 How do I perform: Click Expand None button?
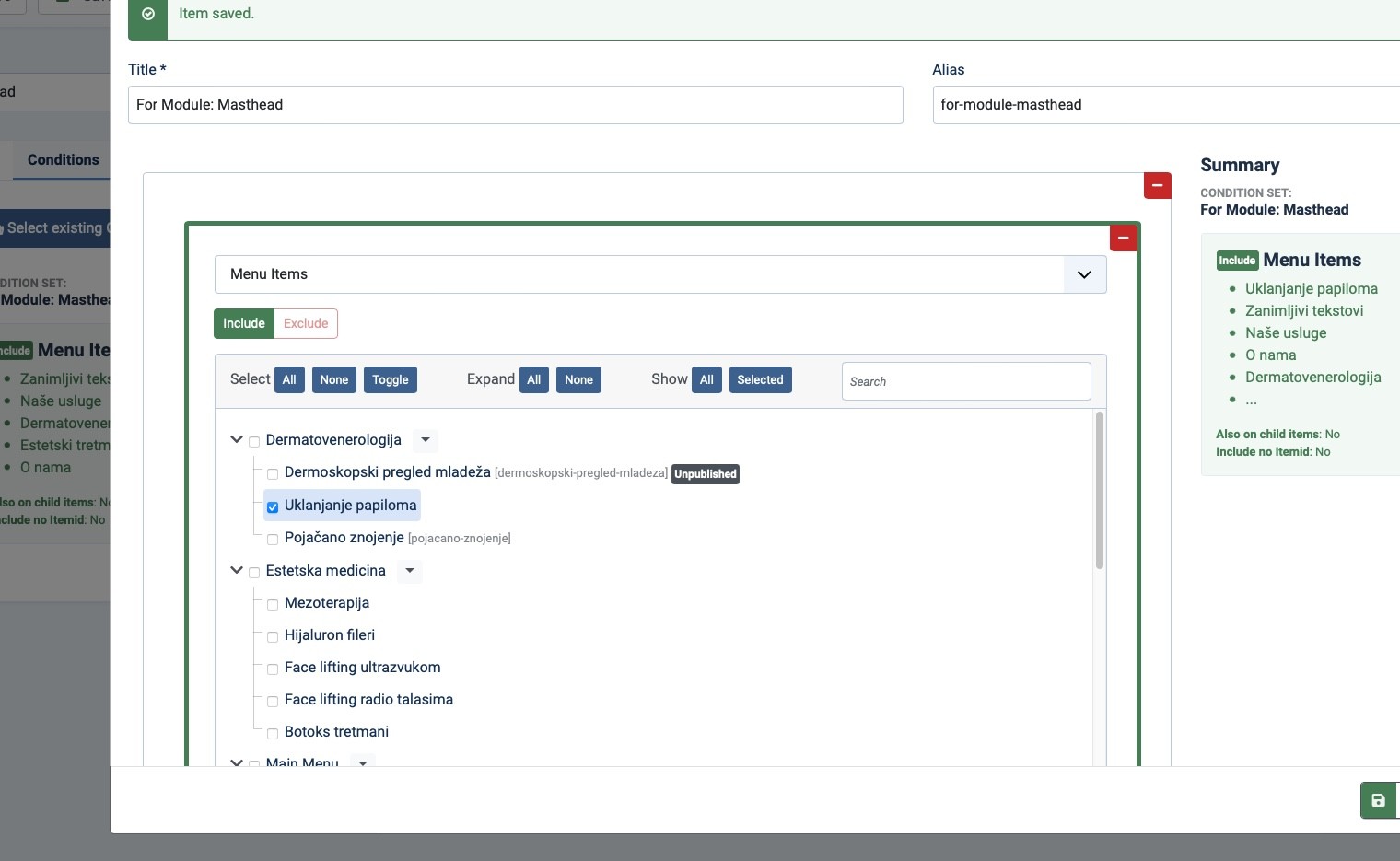point(578,379)
